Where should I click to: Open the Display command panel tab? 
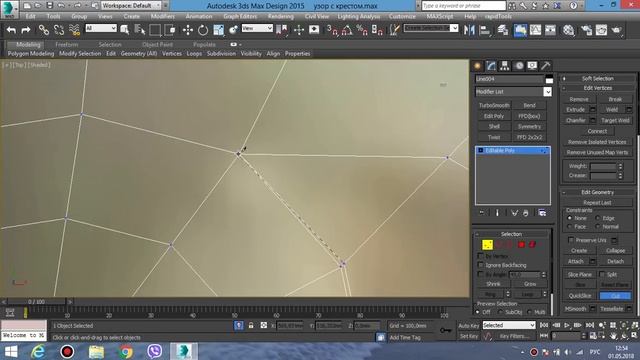pos(532,66)
